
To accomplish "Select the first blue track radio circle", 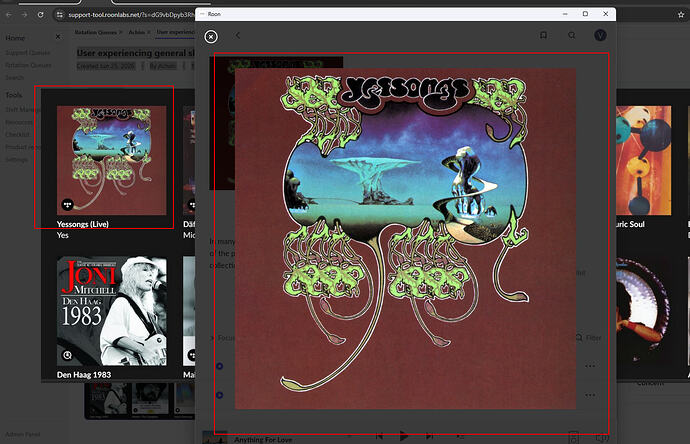I will pyautogui.click(x=219, y=366).
